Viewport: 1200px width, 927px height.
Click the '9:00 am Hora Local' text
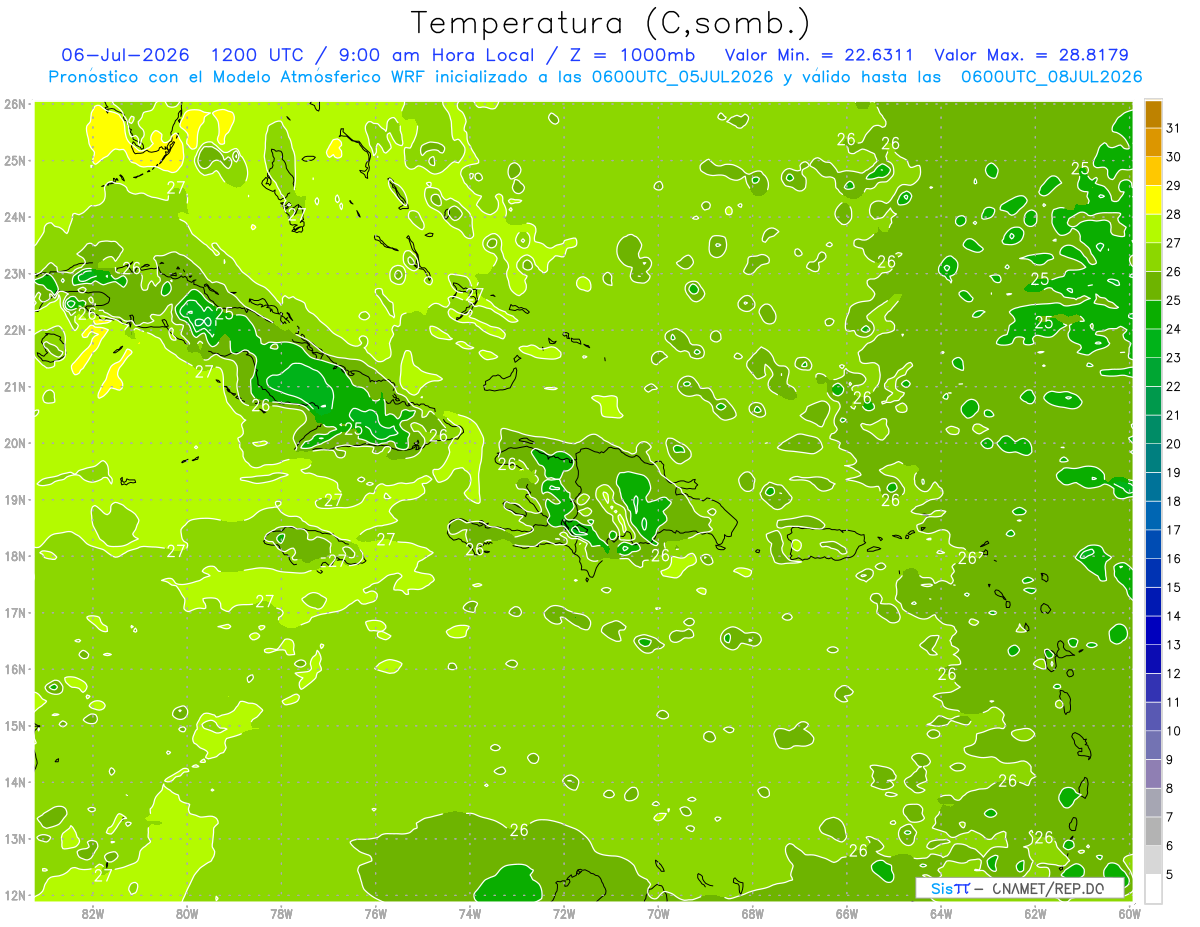[436, 55]
